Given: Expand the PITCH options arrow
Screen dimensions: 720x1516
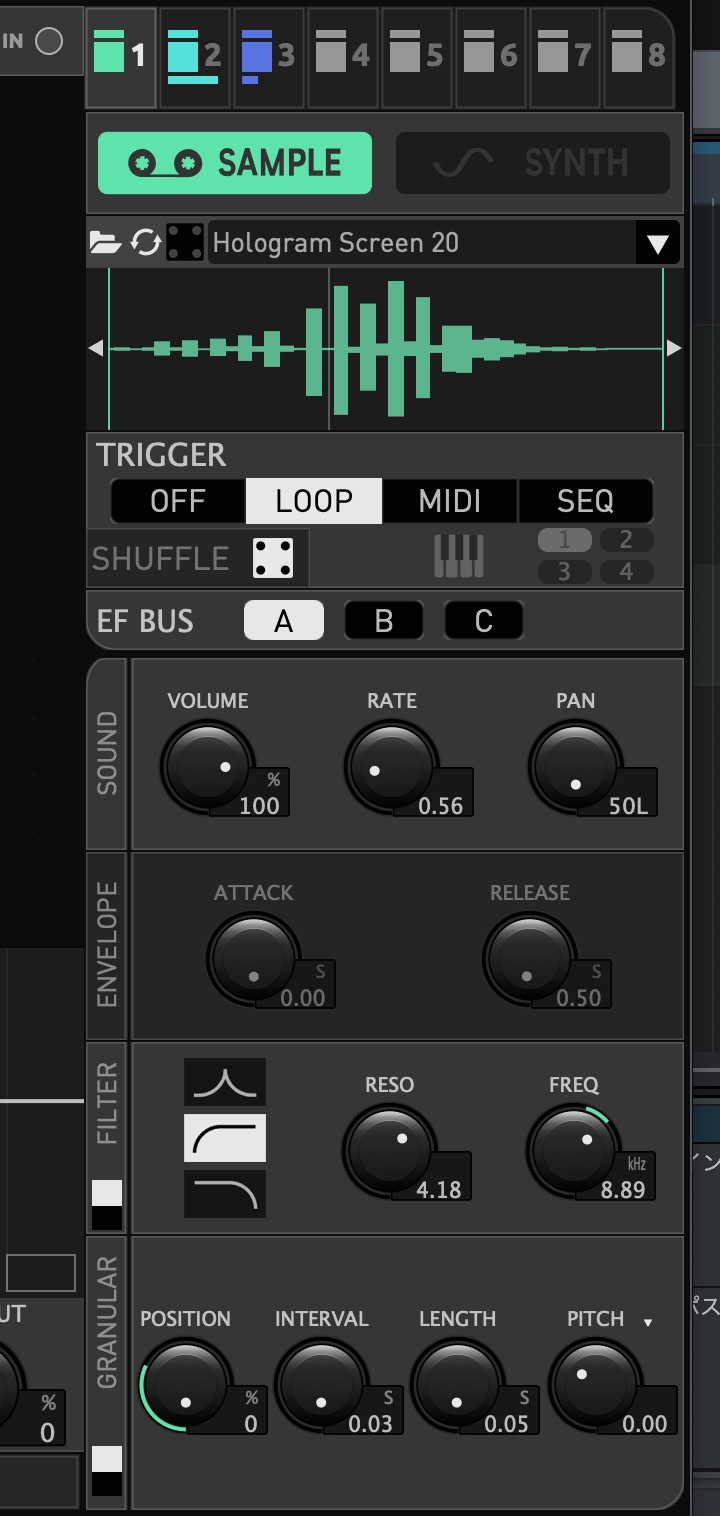Looking at the screenshot, I should pos(648,1323).
